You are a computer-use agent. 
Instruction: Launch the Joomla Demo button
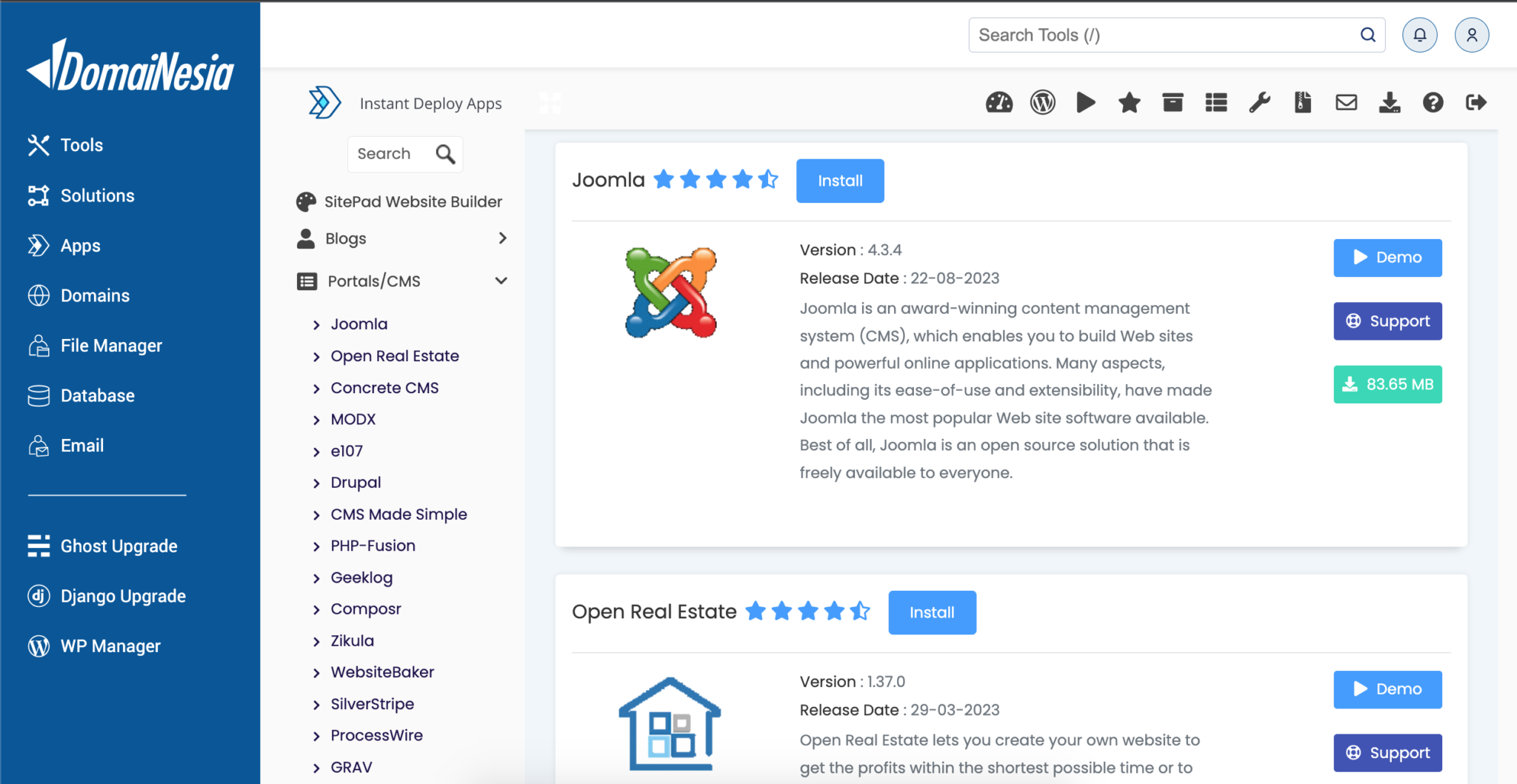point(1387,258)
